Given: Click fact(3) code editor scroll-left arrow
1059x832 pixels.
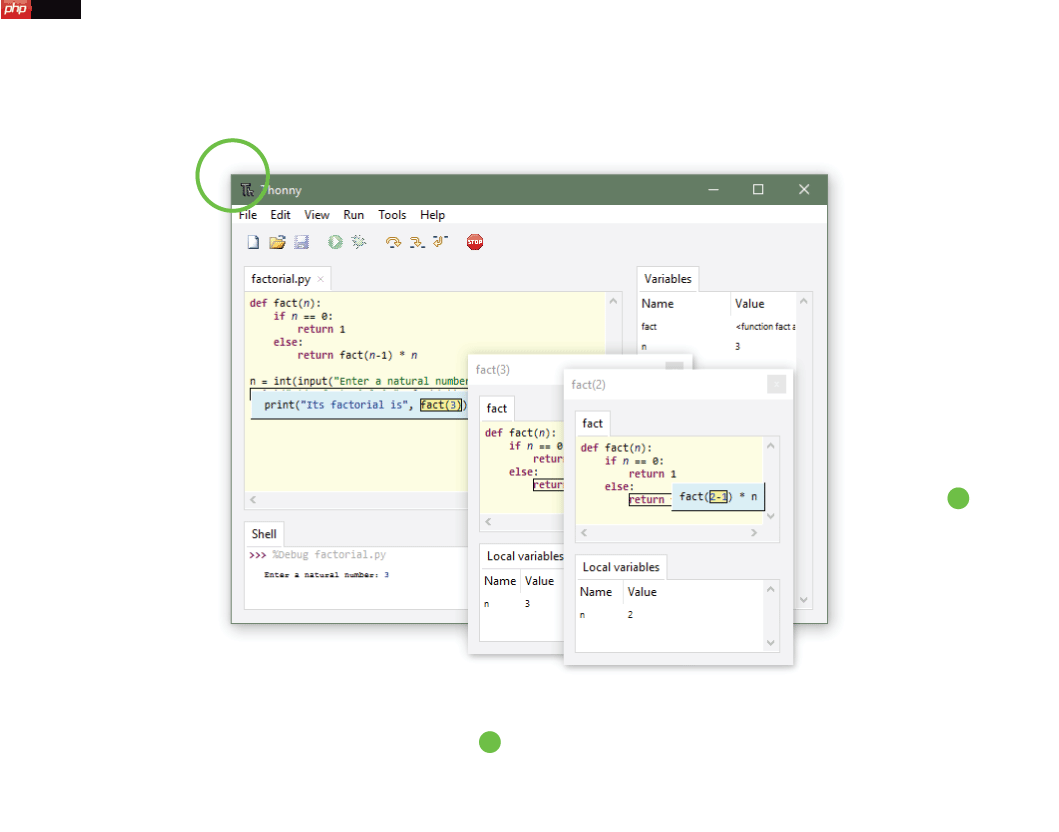Looking at the screenshot, I should coord(488,521).
